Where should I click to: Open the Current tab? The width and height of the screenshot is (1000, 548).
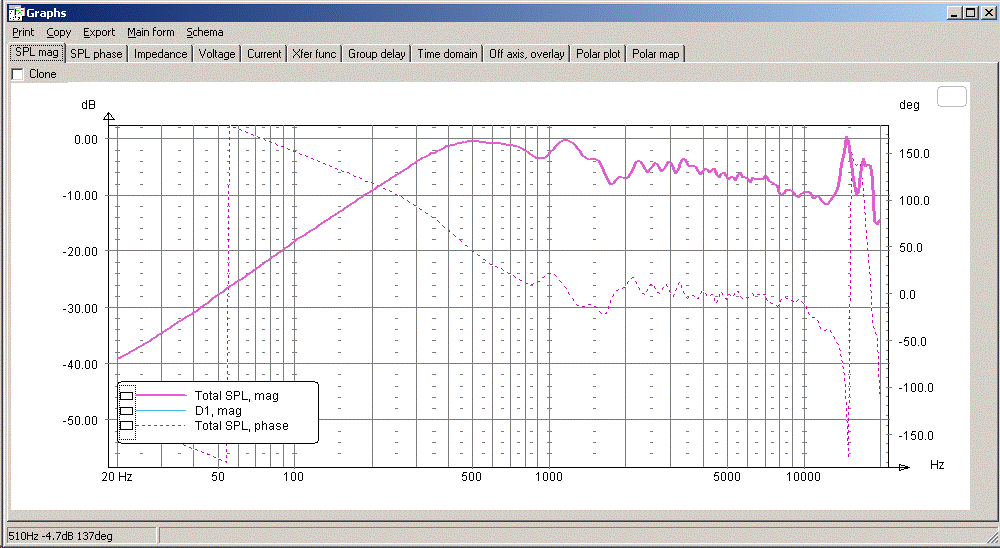264,54
